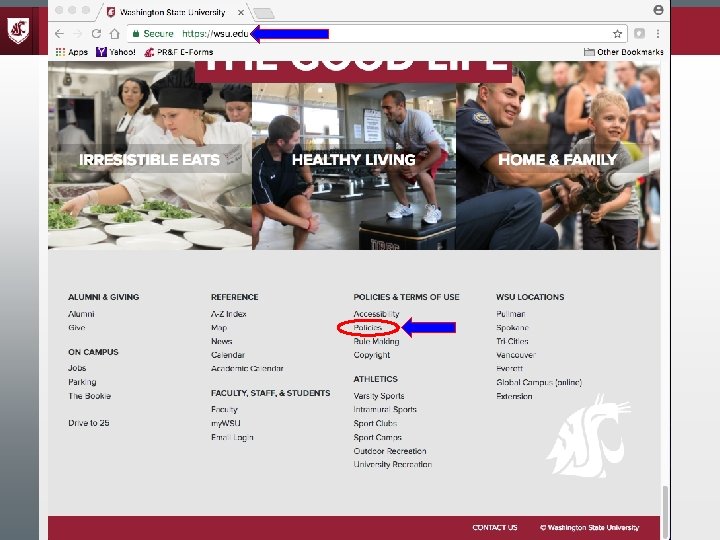Click the Policies link in the footer
Screen dimensions: 720x540
pos(368,327)
